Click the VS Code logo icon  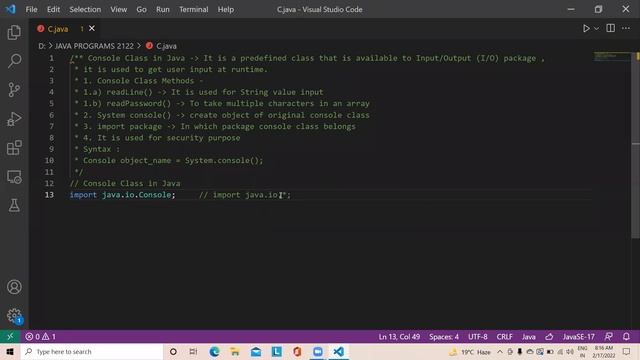click(11, 9)
